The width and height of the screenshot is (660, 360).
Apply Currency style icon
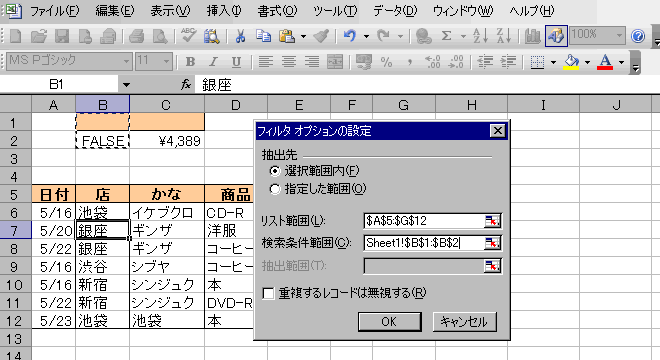pos(363,62)
